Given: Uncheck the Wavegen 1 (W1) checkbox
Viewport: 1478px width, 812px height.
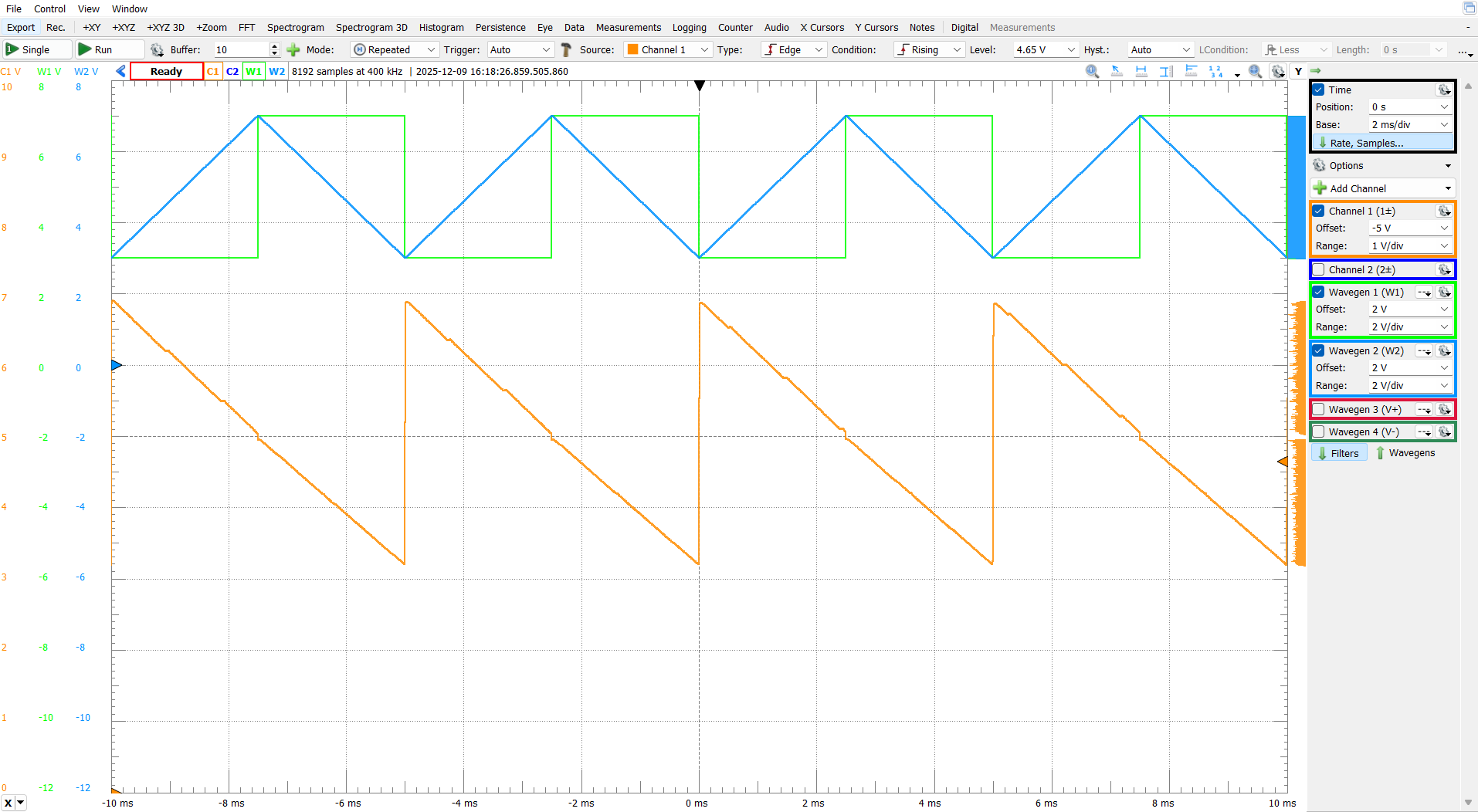Looking at the screenshot, I should tap(1319, 292).
